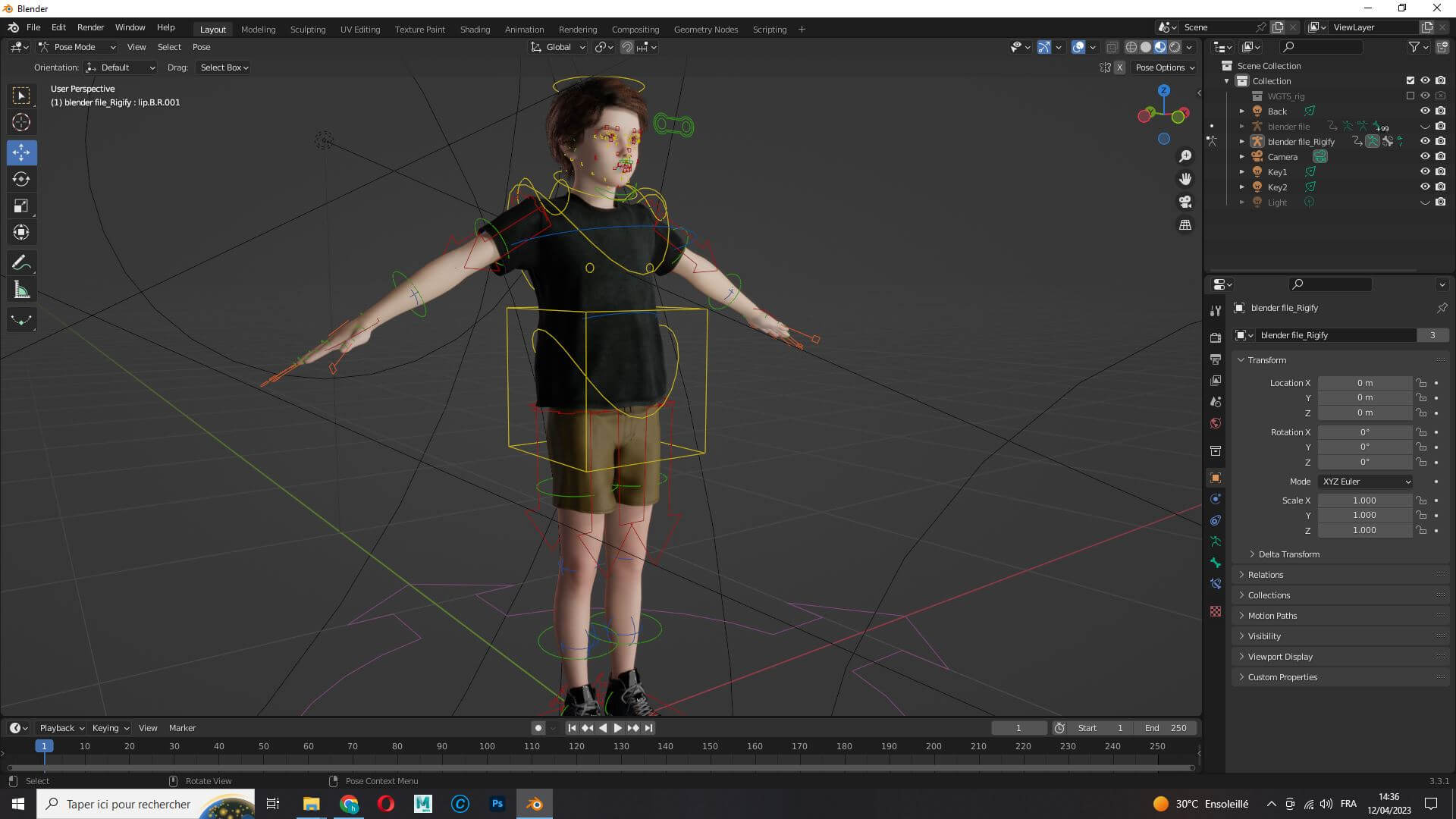Screen dimensions: 1456x819
Task: Open rotation Mode XYZ Euler dropdown
Action: [1366, 482]
